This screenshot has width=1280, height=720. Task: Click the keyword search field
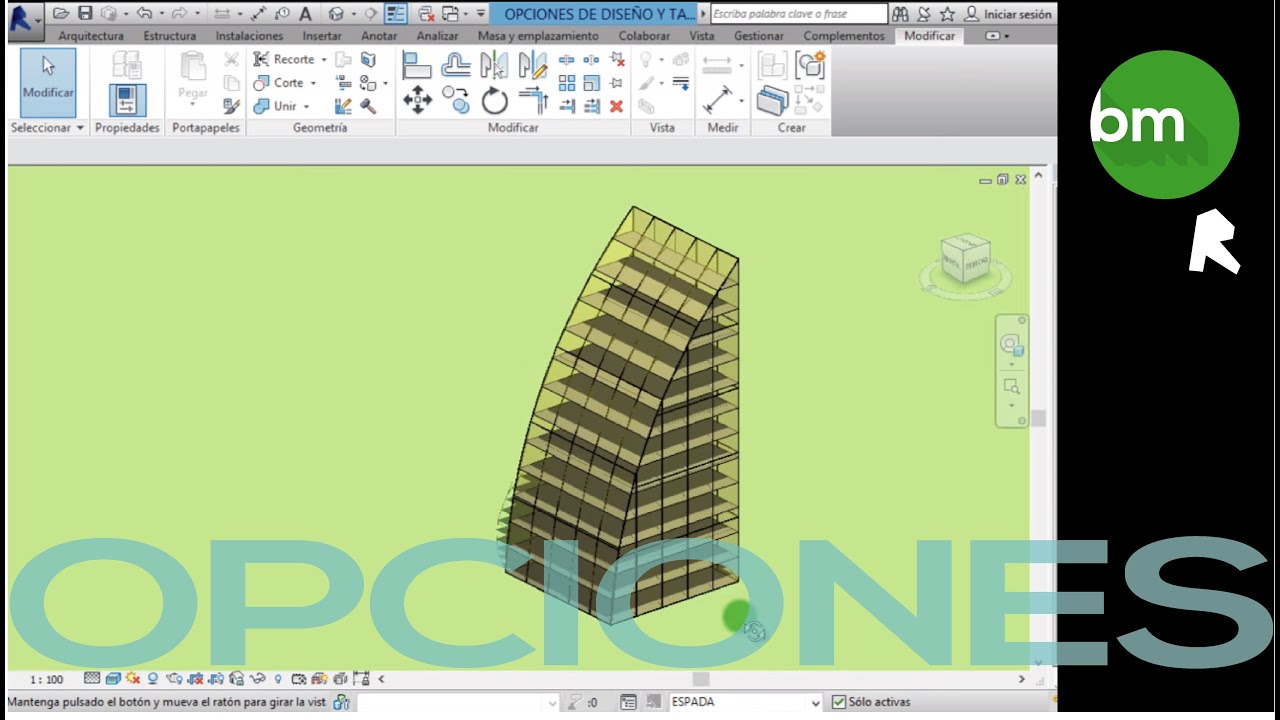pos(799,14)
